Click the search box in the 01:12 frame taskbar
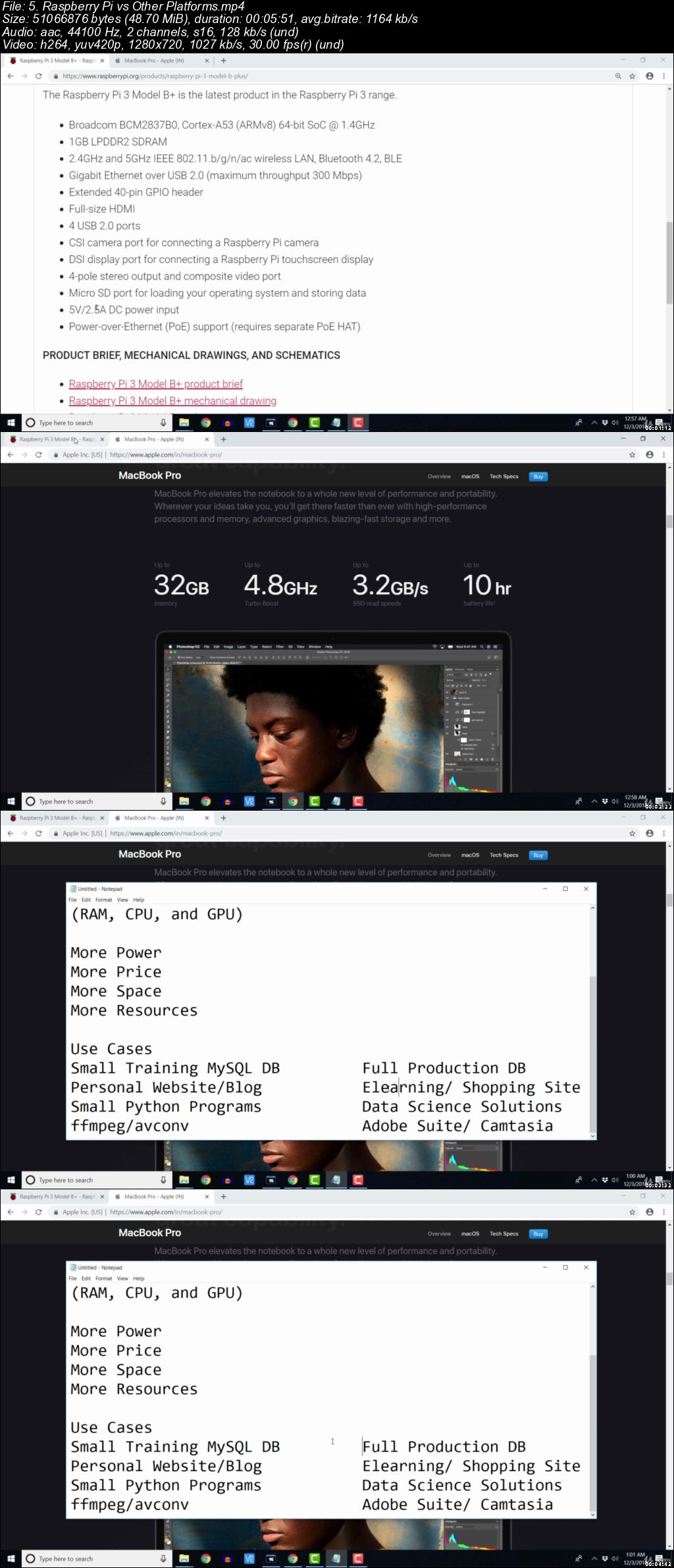 [97, 423]
